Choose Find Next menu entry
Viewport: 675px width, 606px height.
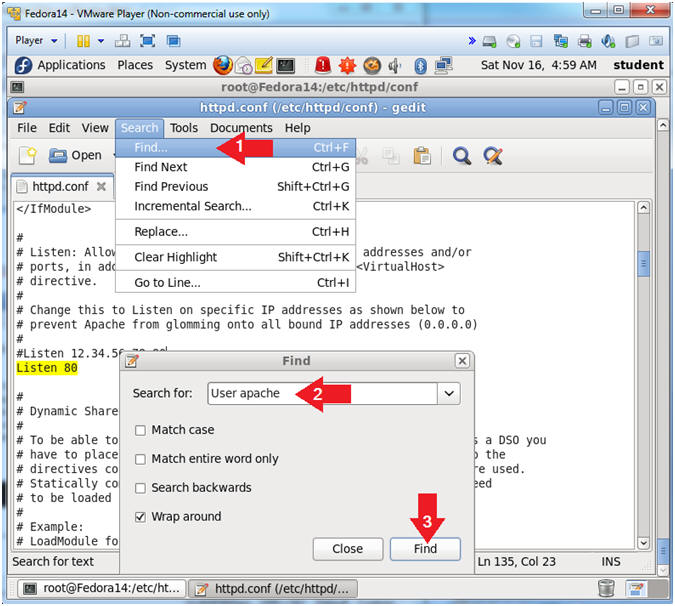coord(235,167)
